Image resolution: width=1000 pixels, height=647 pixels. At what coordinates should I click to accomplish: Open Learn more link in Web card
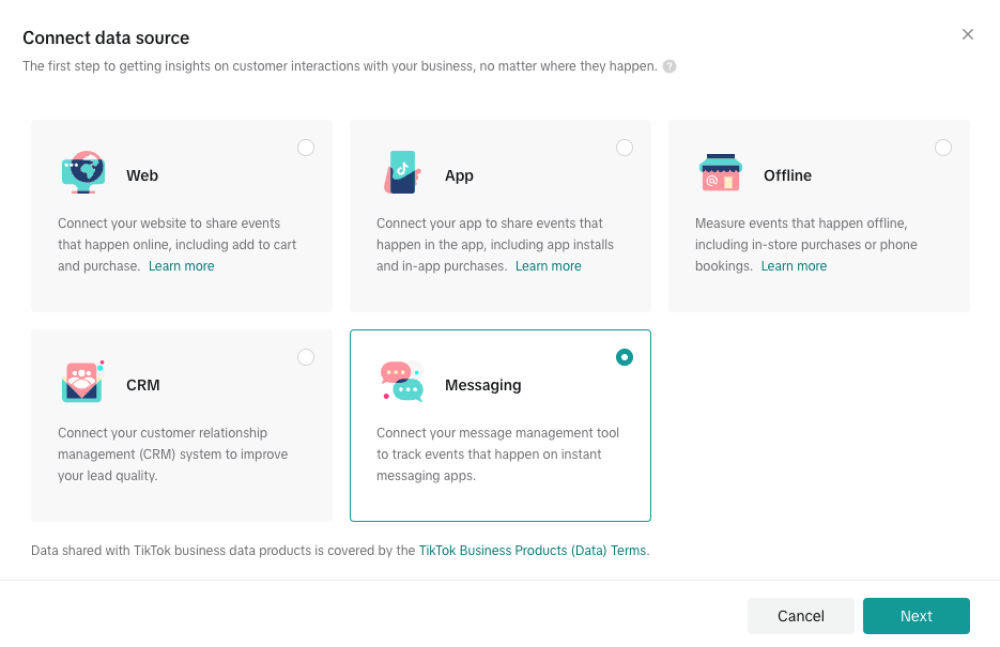(x=181, y=266)
